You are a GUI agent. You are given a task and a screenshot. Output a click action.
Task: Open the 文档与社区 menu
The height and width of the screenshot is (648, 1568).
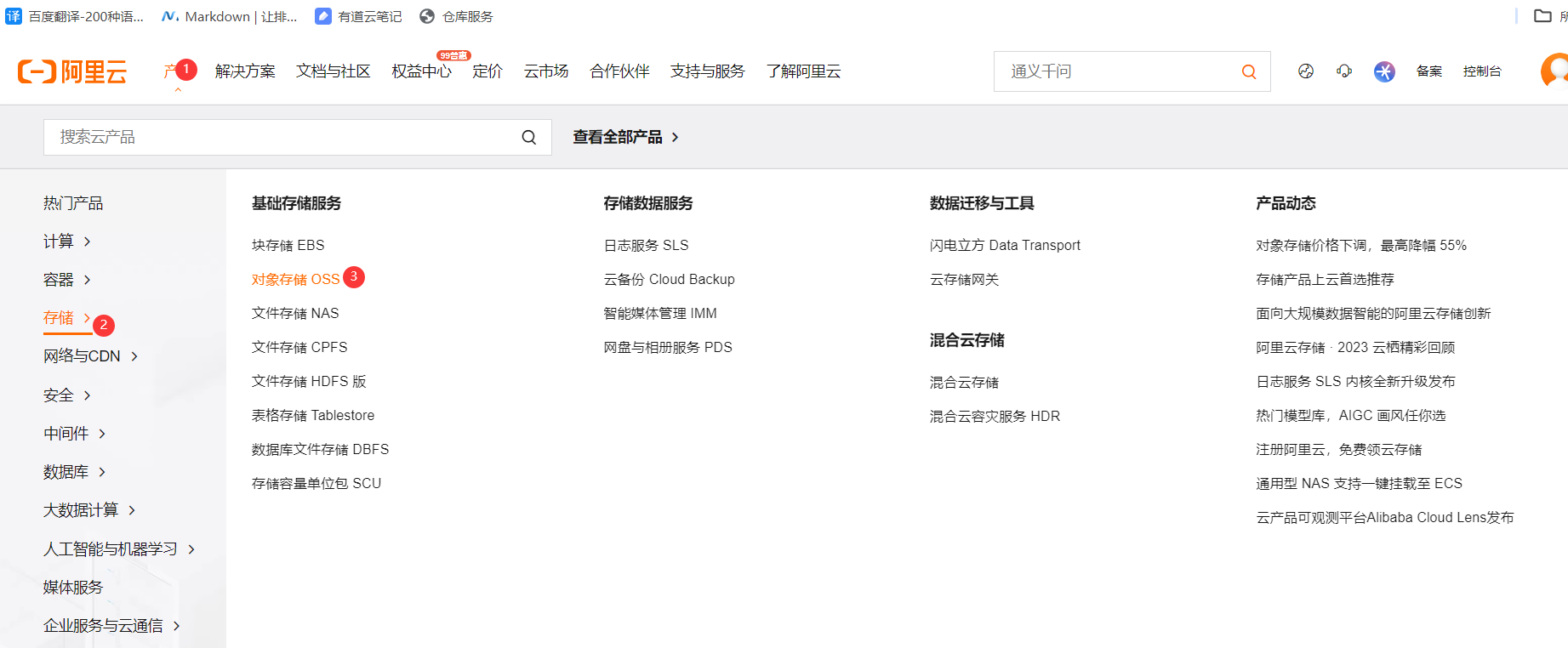(334, 71)
